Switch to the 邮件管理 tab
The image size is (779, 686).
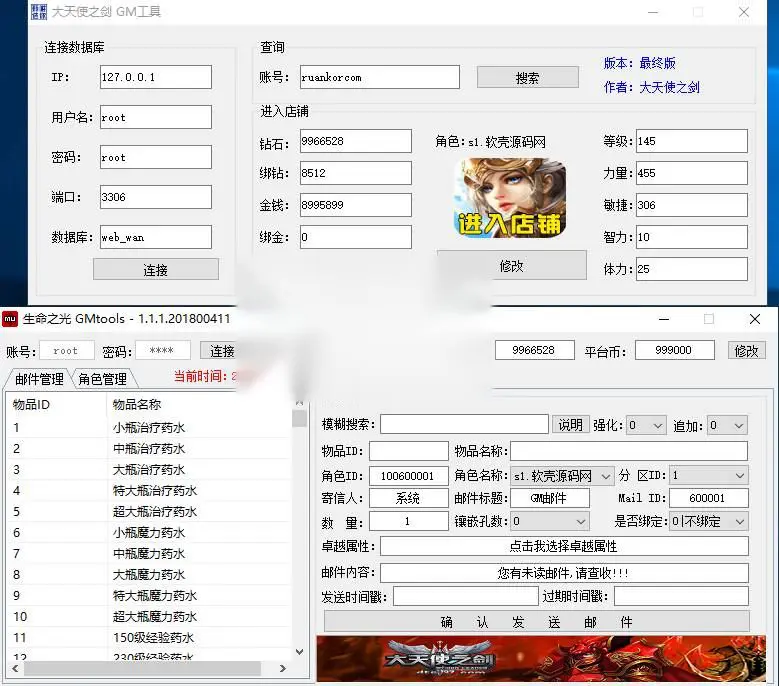(x=39, y=380)
